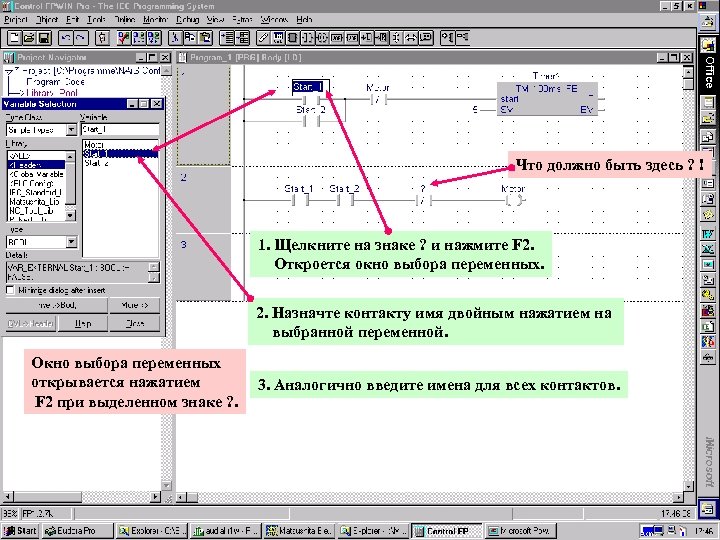Click the Help button in Variable Selection
The height and width of the screenshot is (540, 720).
pos(83,323)
